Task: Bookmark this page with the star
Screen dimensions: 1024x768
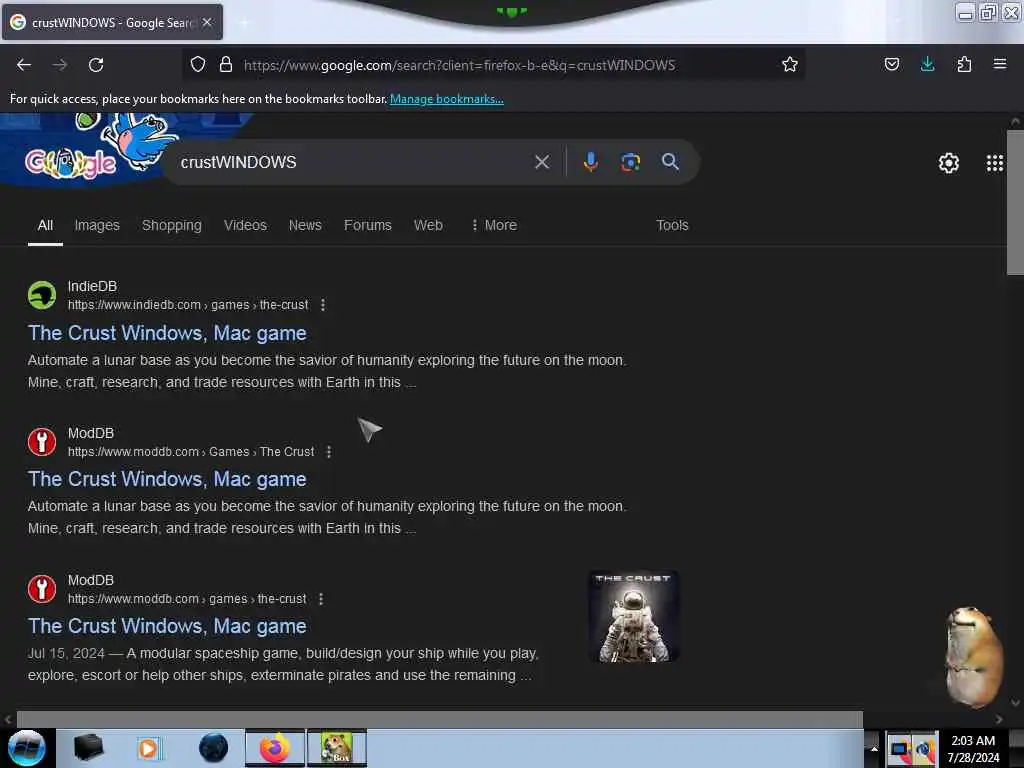Action: pyautogui.click(x=790, y=65)
